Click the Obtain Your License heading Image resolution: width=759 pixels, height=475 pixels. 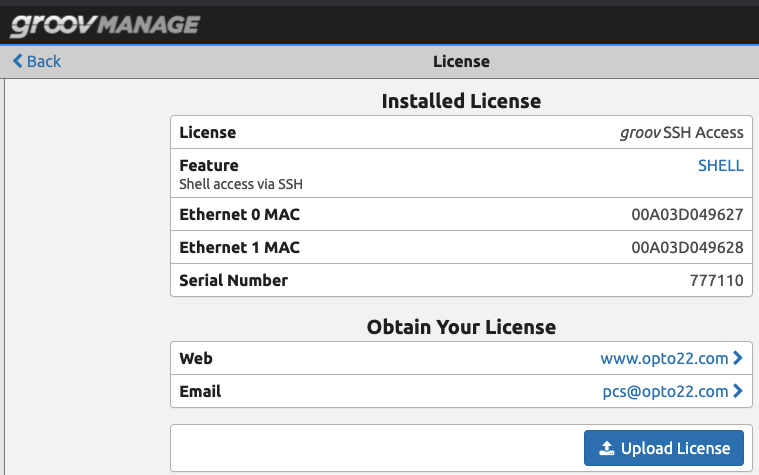tap(461, 327)
